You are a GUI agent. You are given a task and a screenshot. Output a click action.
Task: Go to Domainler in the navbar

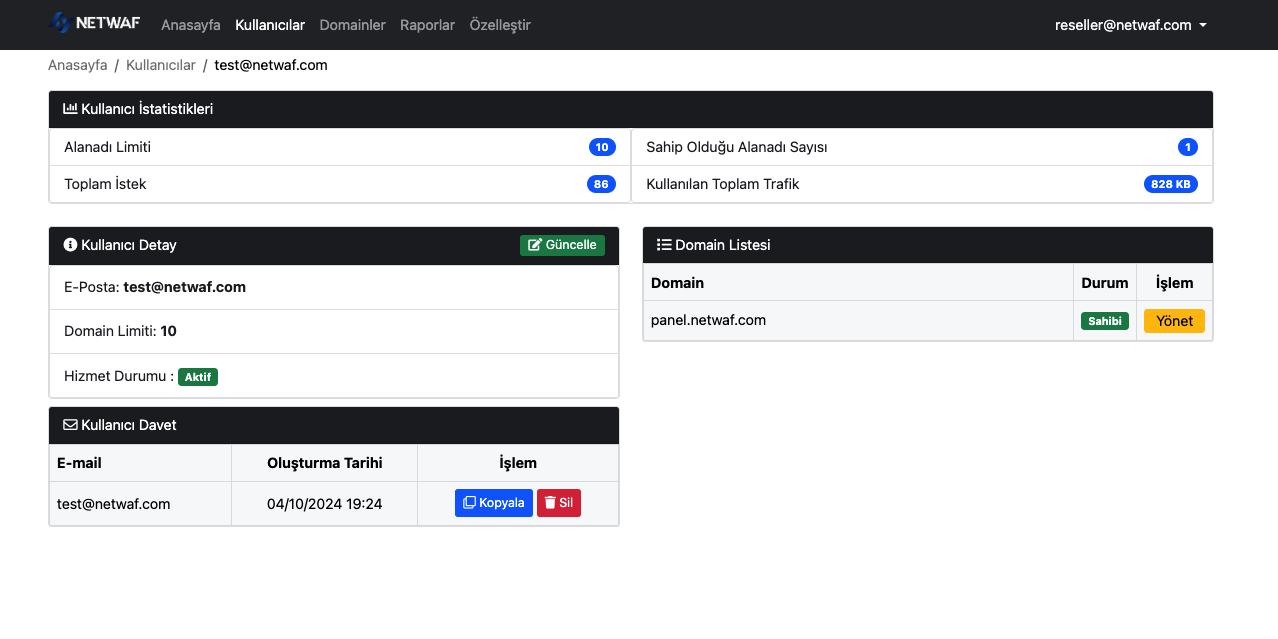click(x=352, y=25)
